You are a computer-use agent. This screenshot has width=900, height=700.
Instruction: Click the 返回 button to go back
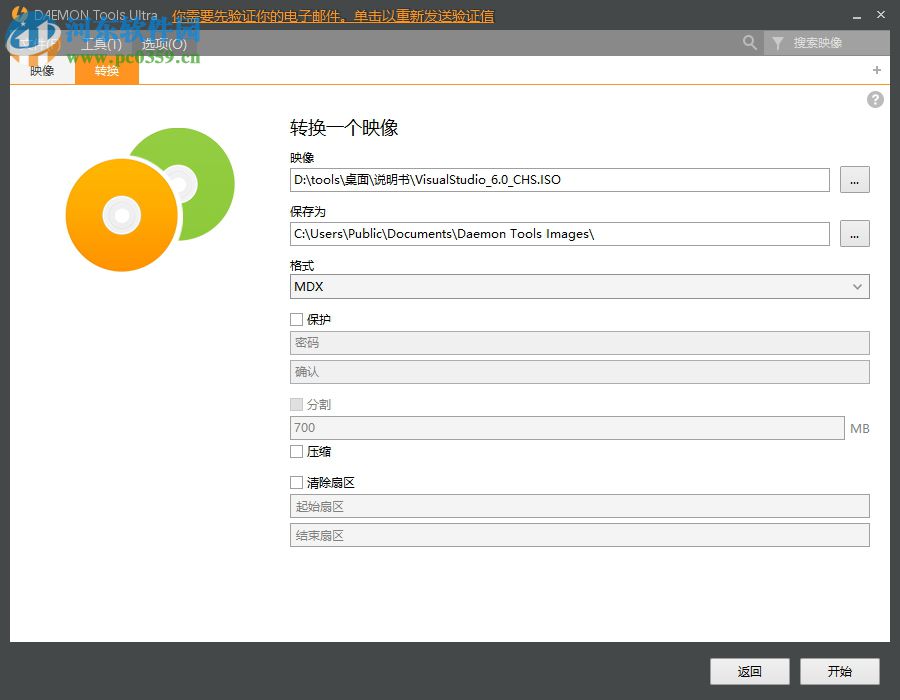click(749, 671)
